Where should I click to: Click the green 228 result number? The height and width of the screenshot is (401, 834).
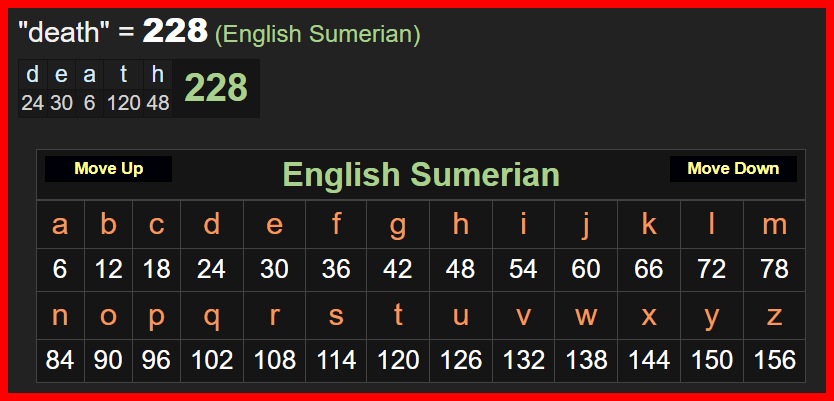click(216, 89)
